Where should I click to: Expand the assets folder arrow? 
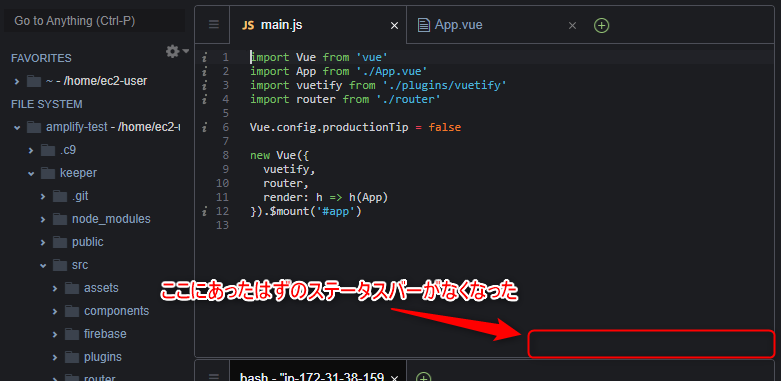(x=55, y=288)
